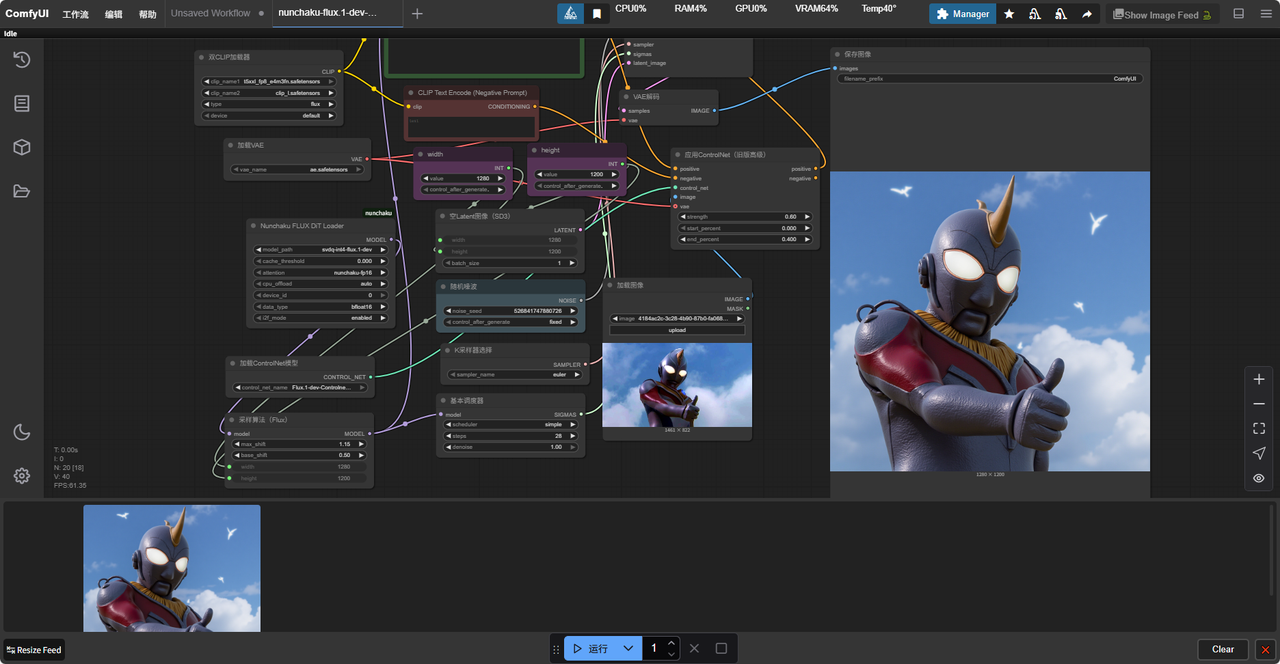Click the bookmark icon beside CPU stats

[x=597, y=14]
